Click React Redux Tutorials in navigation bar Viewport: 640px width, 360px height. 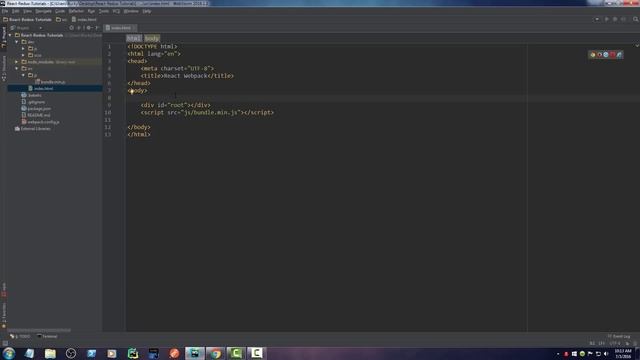coord(27,19)
